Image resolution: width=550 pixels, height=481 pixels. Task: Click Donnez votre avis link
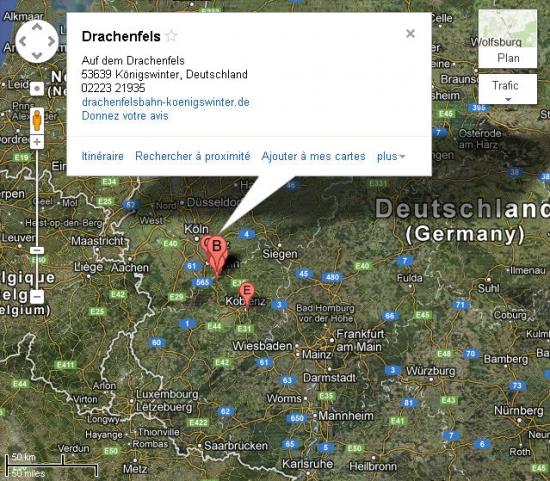click(125, 116)
